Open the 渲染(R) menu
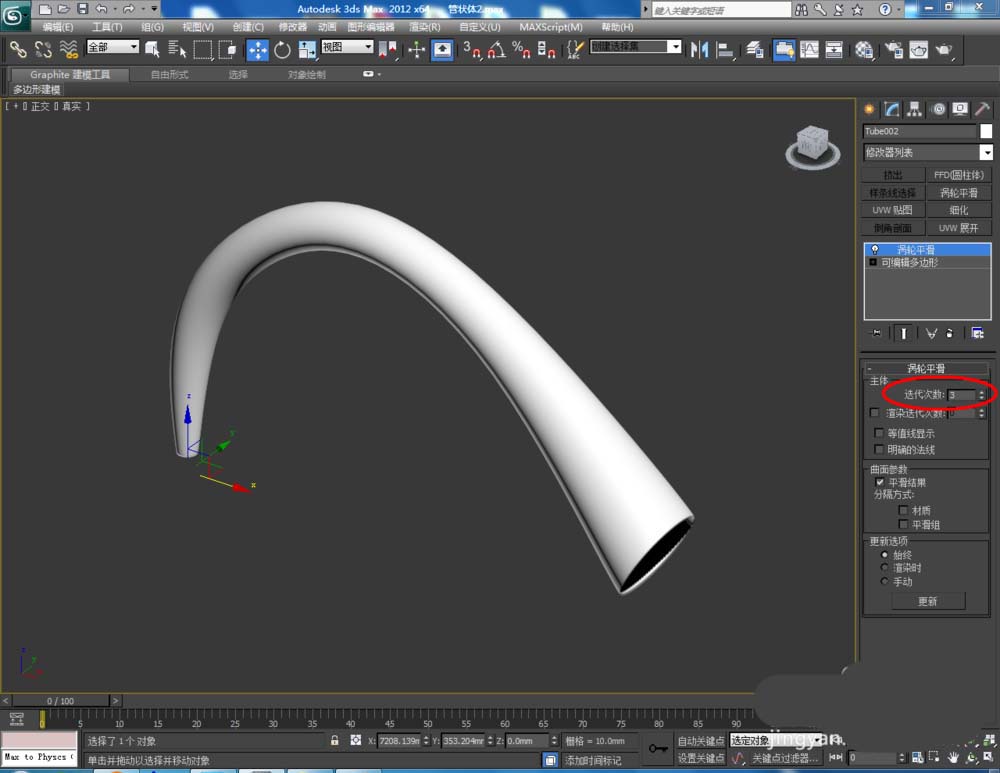Screen dimensions: 1000x773 [x=425, y=27]
